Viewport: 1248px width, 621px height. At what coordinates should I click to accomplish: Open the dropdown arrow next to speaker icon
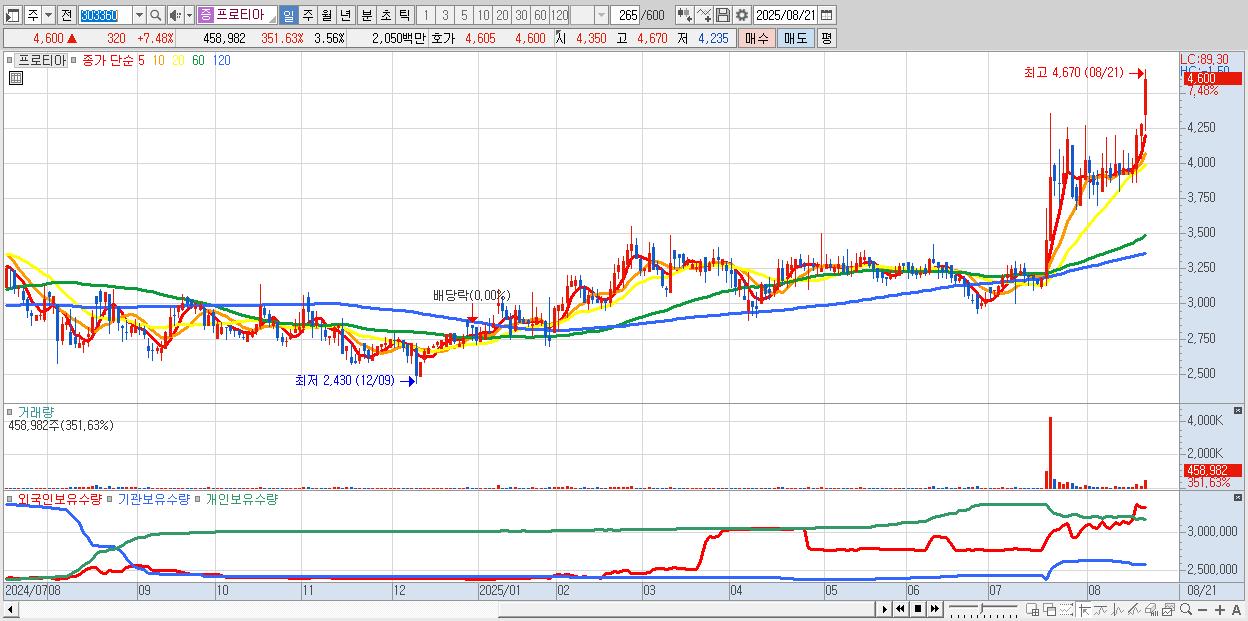click(189, 15)
